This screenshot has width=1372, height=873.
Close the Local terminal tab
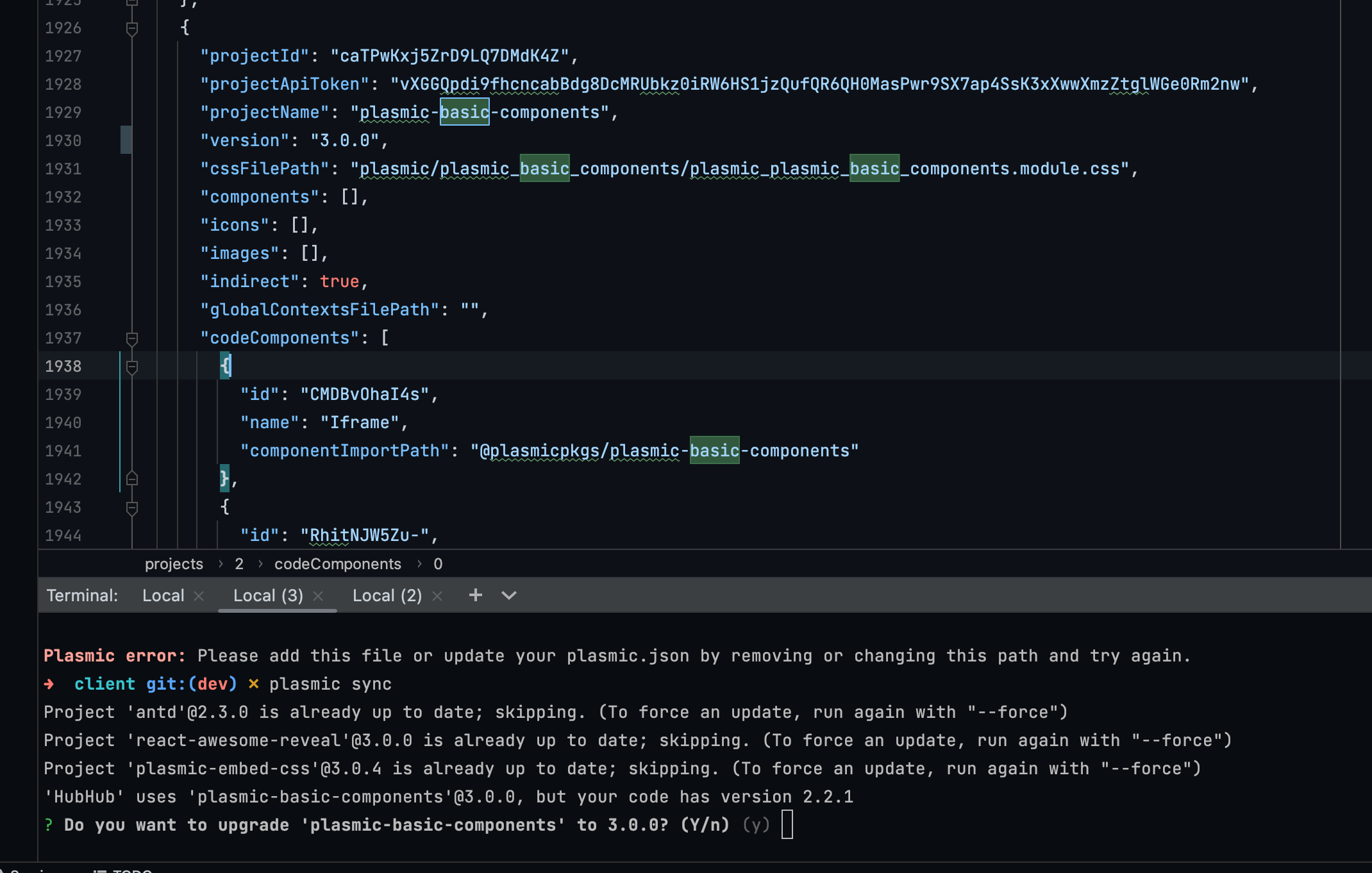pos(199,596)
